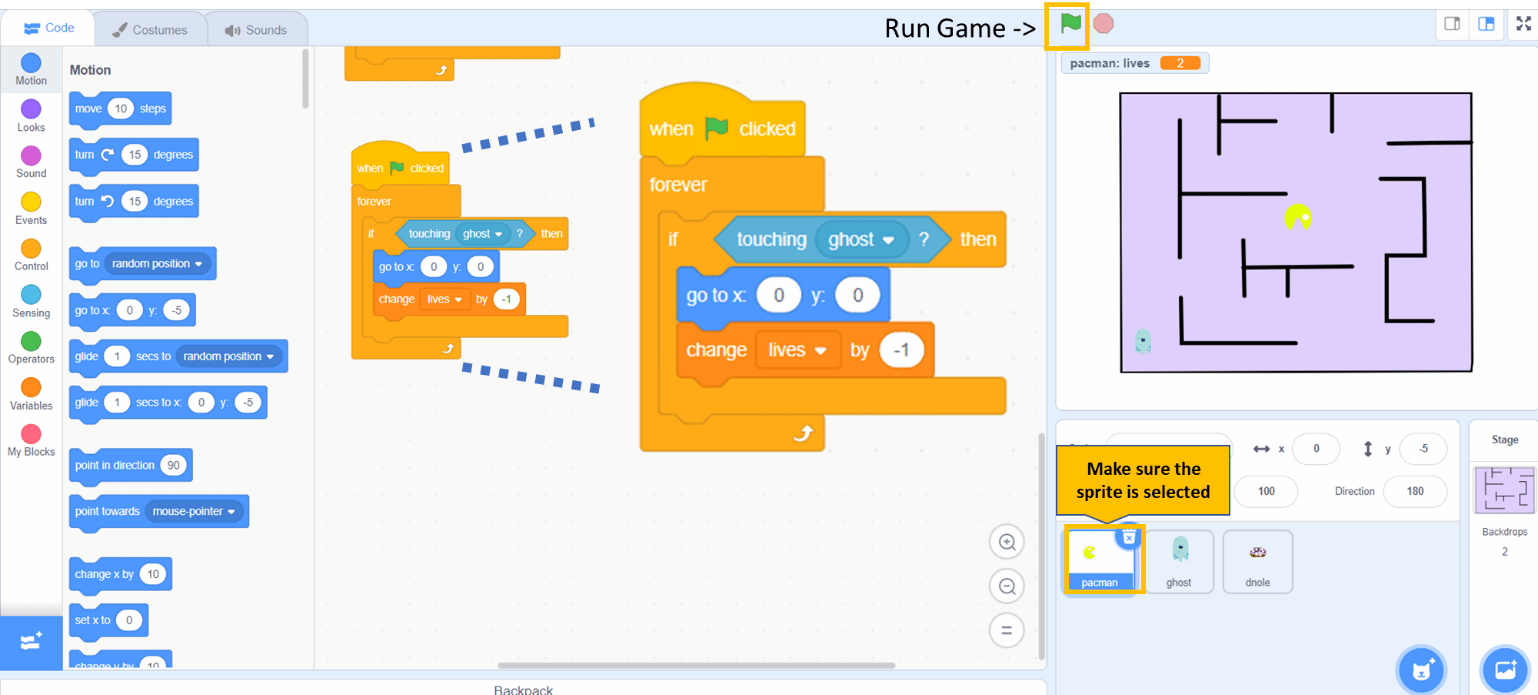Click the red stop button
The width and height of the screenshot is (1538, 695).
1103,23
